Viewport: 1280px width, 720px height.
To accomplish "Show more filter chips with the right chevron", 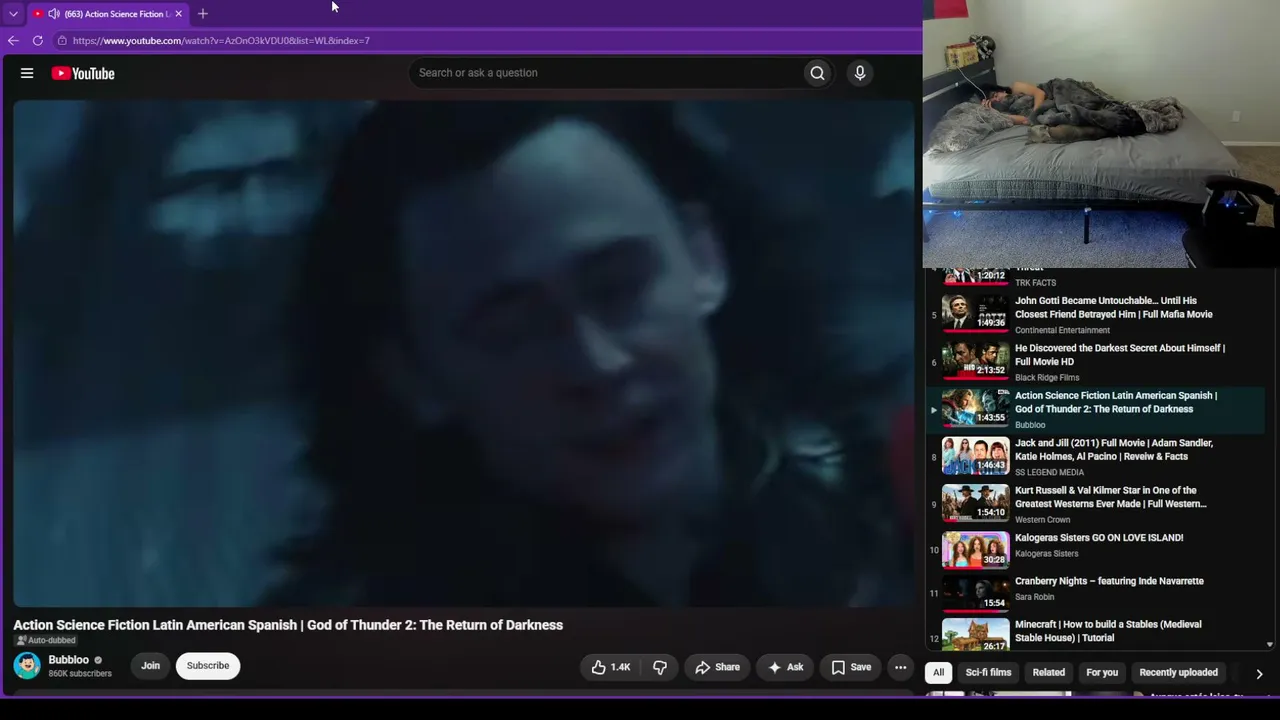I will (x=1259, y=674).
